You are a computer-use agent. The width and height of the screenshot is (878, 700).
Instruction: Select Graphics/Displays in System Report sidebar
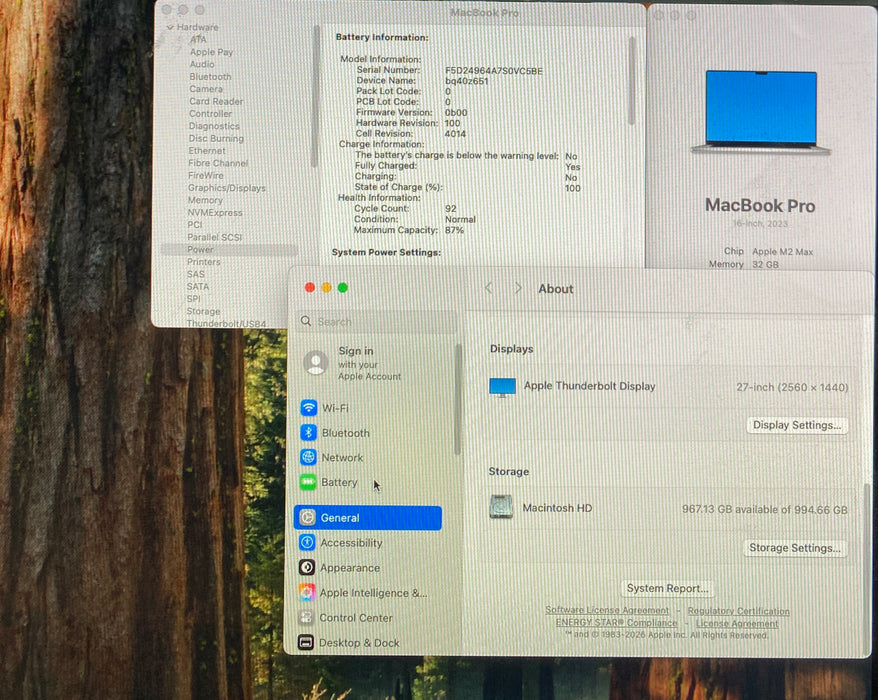coord(226,188)
